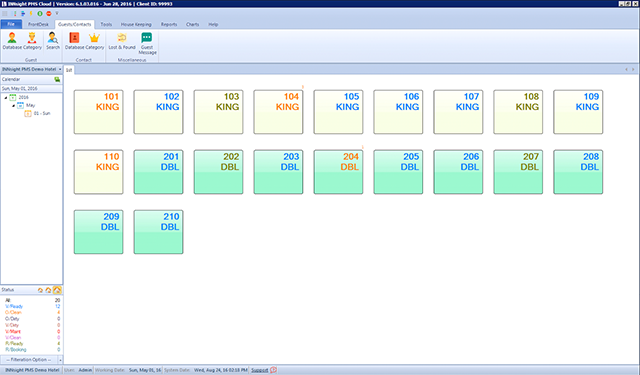
Task: Click the Support link in status bar
Action: click(260, 370)
